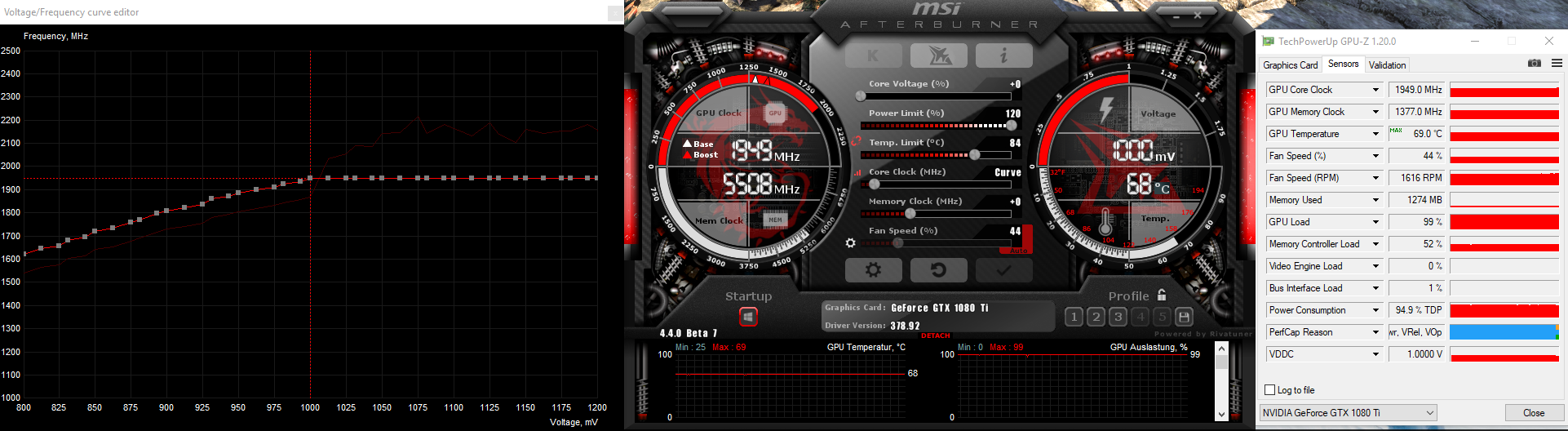The image size is (1568, 431).
Task: Take GPU-Z screenshot with camera icon
Action: coord(1535,63)
